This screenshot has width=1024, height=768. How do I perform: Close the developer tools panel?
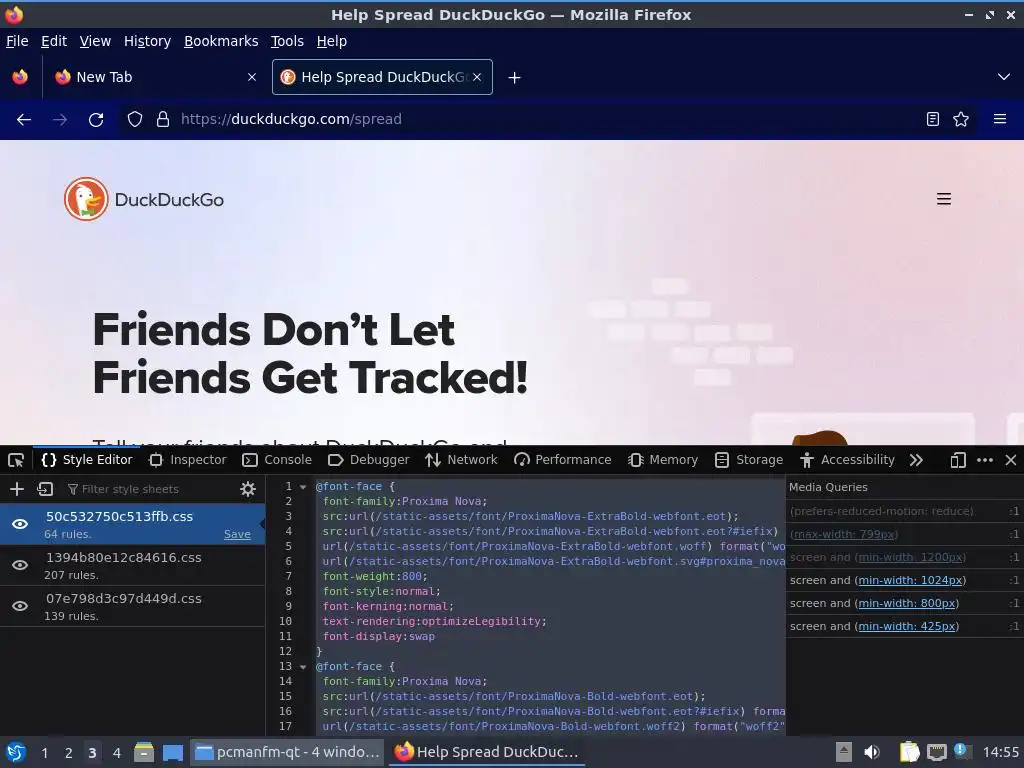click(x=1011, y=460)
